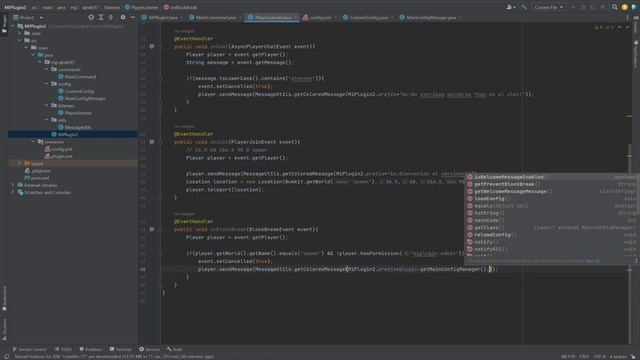Image resolution: width=640 pixels, height=360 pixels.
Task: Click 'Next Tip' link in completion popup
Action: click(x=592, y=261)
